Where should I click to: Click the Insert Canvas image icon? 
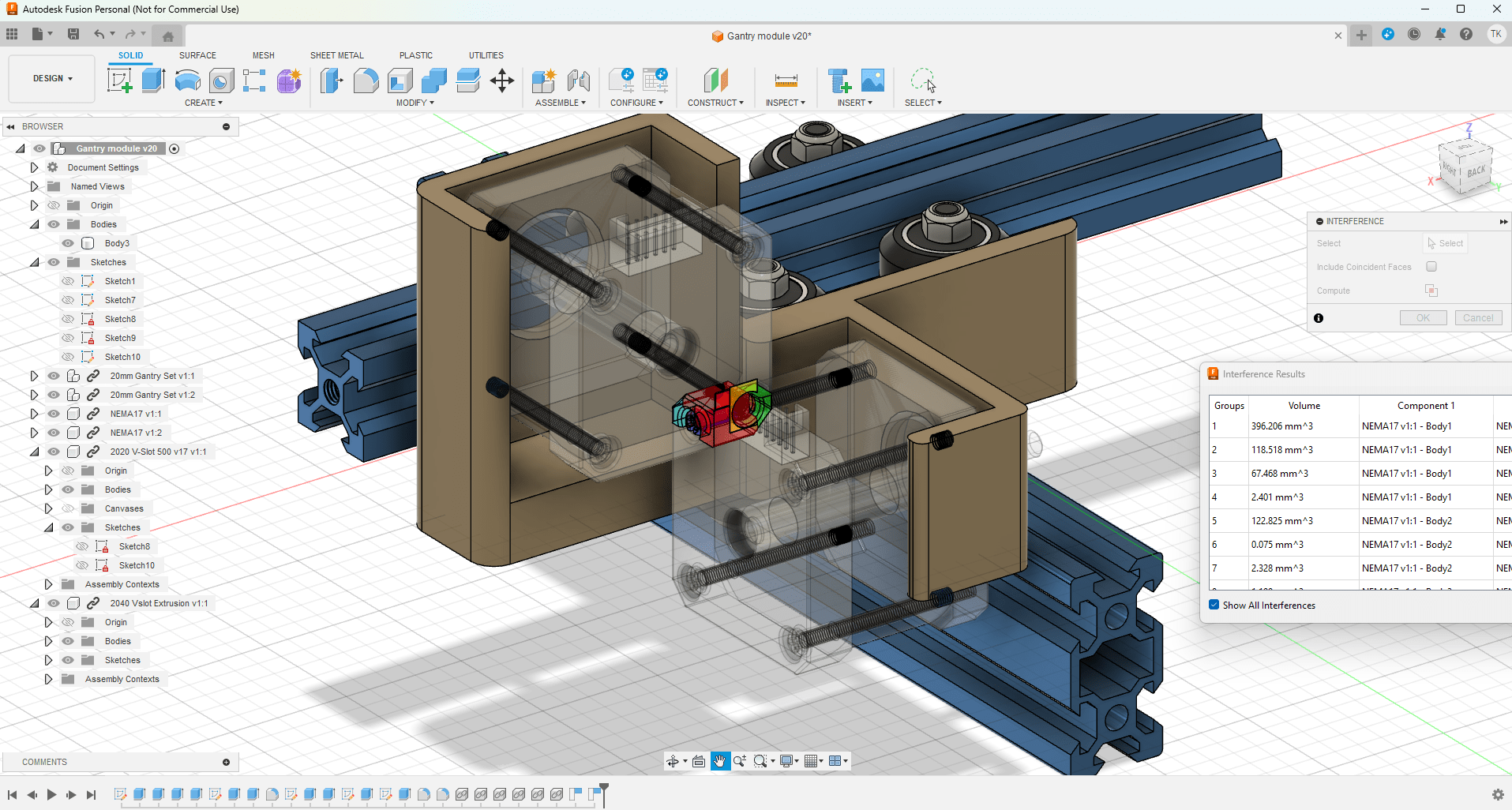pyautogui.click(x=872, y=81)
